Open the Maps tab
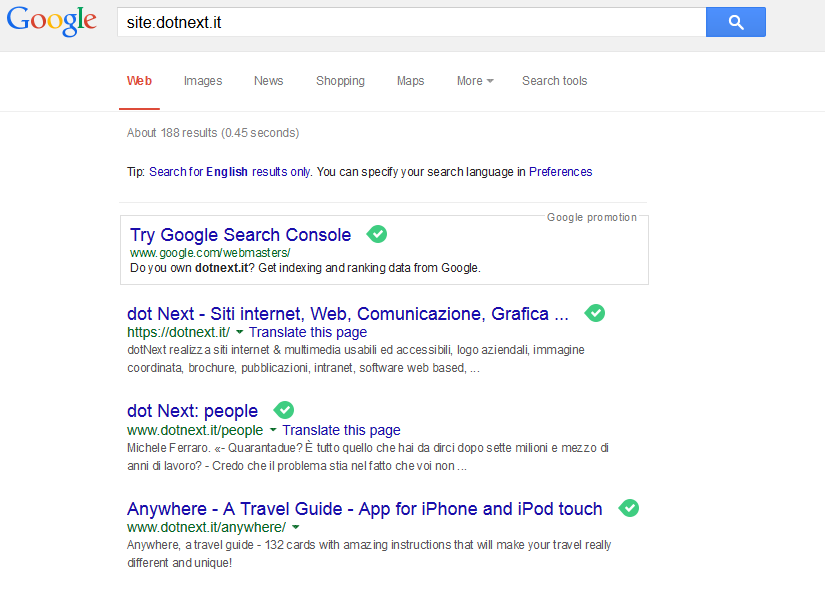Image resolution: width=825 pixels, height=591 pixels. tap(410, 81)
